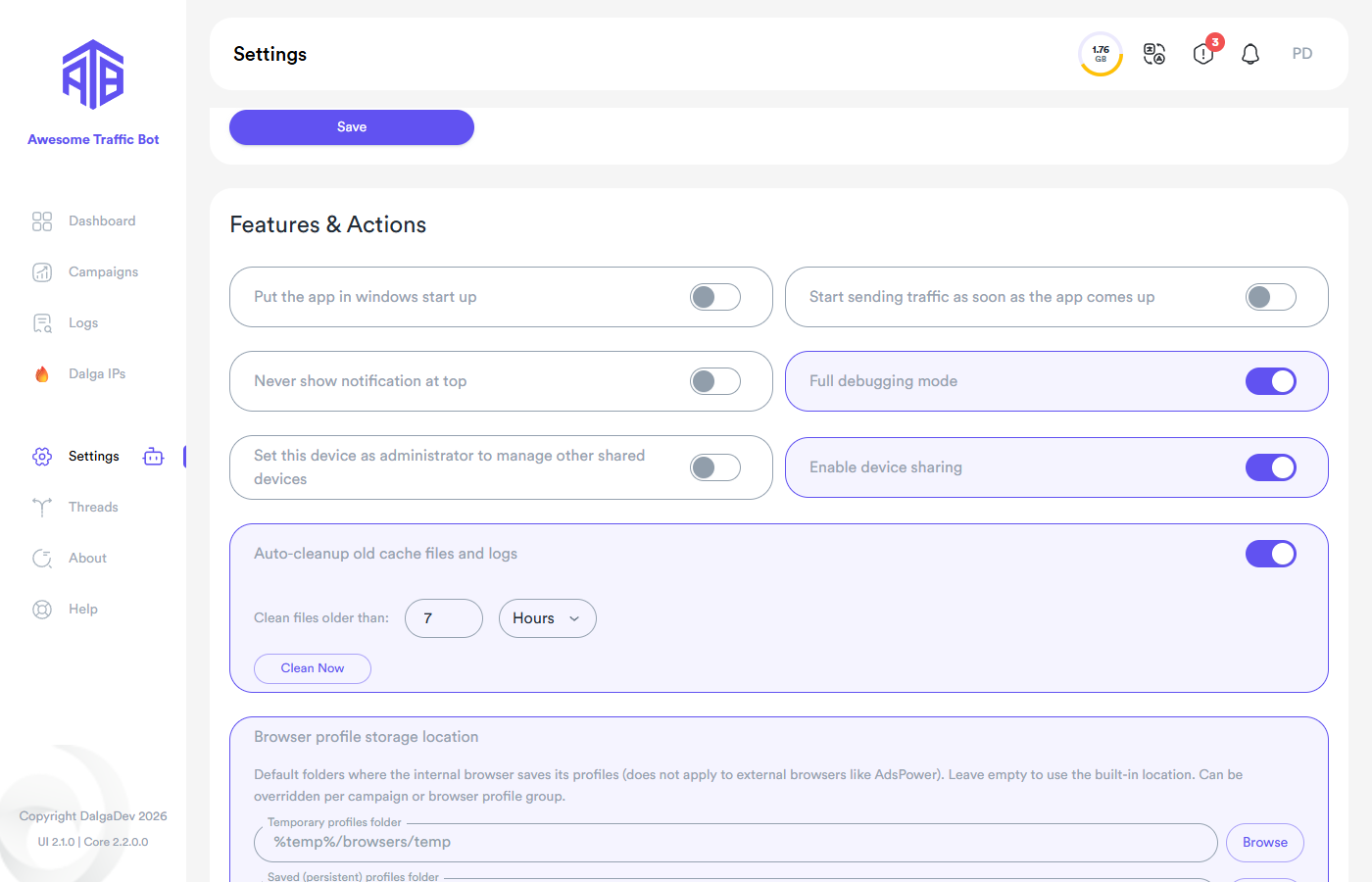This screenshot has height=882, width=1372.
Task: Click the Awesome Traffic Bot title text
Action: pyautogui.click(x=93, y=140)
